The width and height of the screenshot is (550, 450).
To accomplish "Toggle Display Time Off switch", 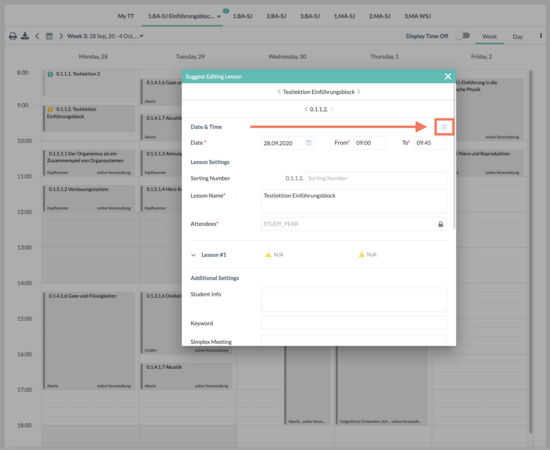I will pos(463,36).
